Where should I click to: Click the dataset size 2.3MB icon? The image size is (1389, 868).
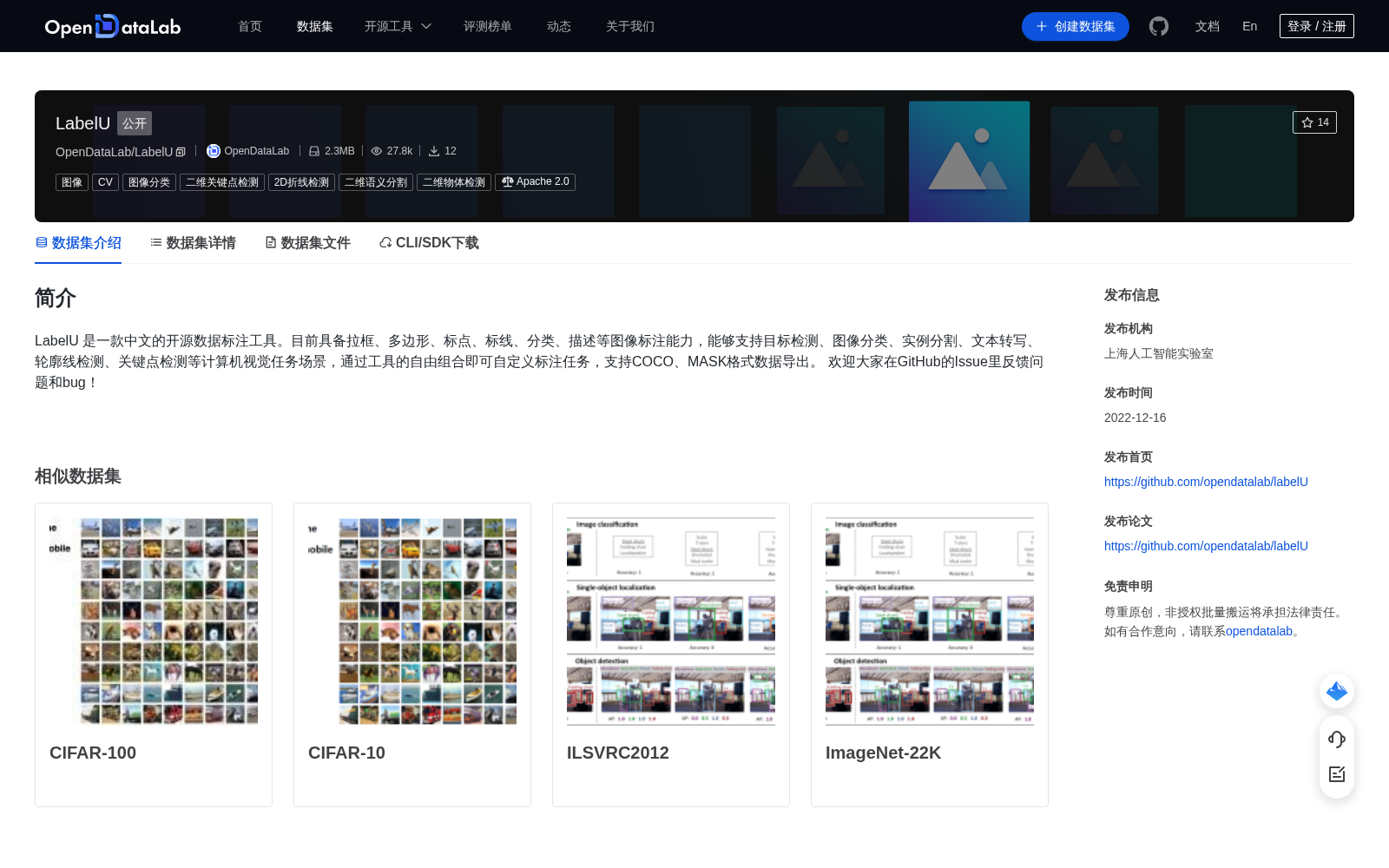coord(314,151)
